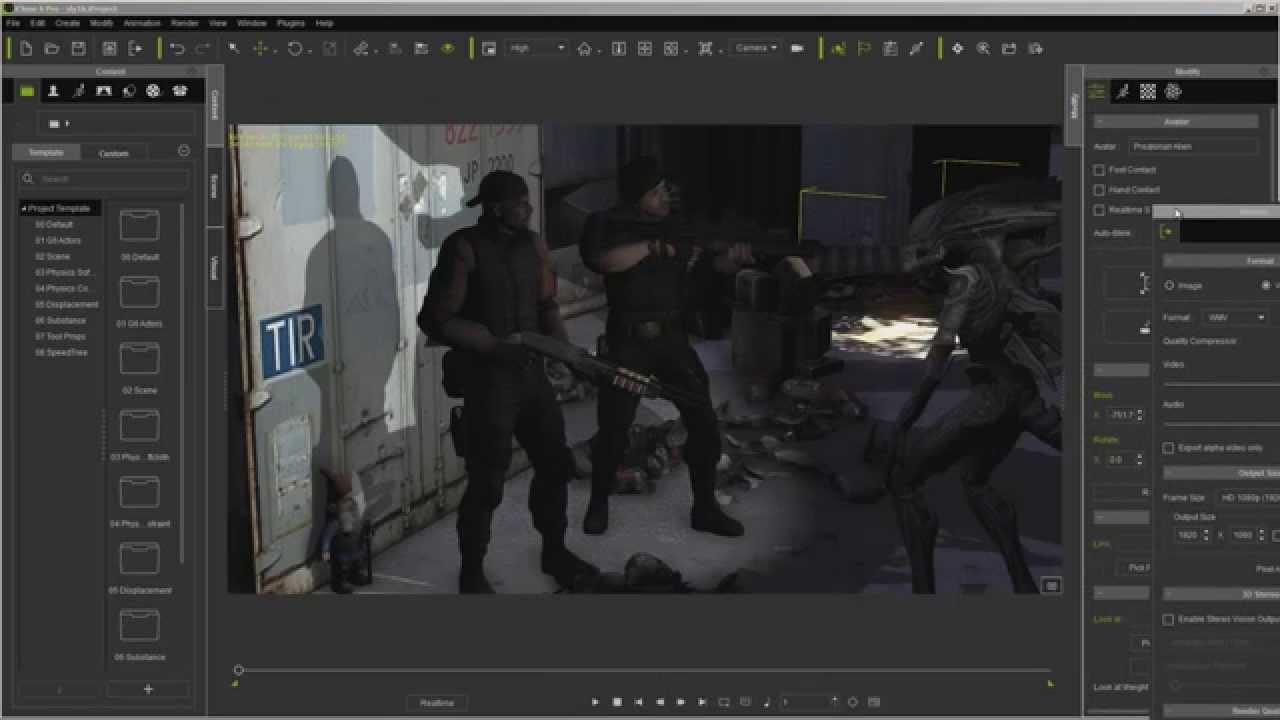Open the Render menu

pos(185,22)
